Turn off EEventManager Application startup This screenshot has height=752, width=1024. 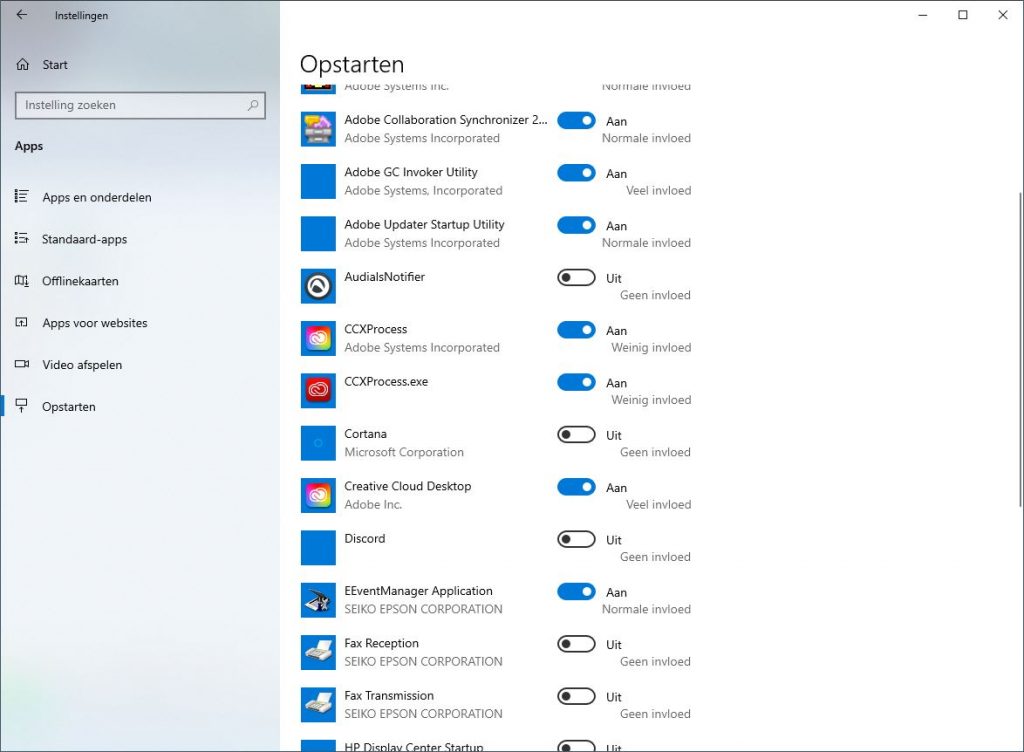576,591
